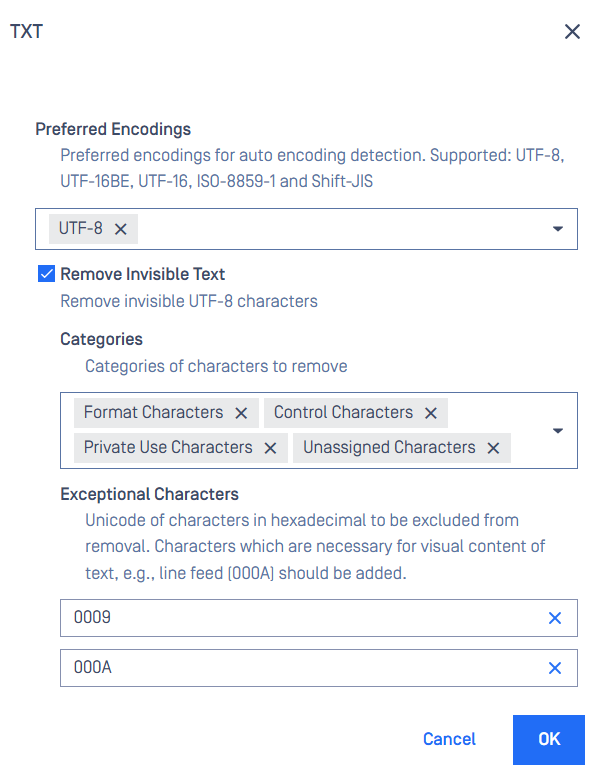Screen dimensions: 598x771
Task: Expand the Categories dropdown arrow
Action: point(558,431)
